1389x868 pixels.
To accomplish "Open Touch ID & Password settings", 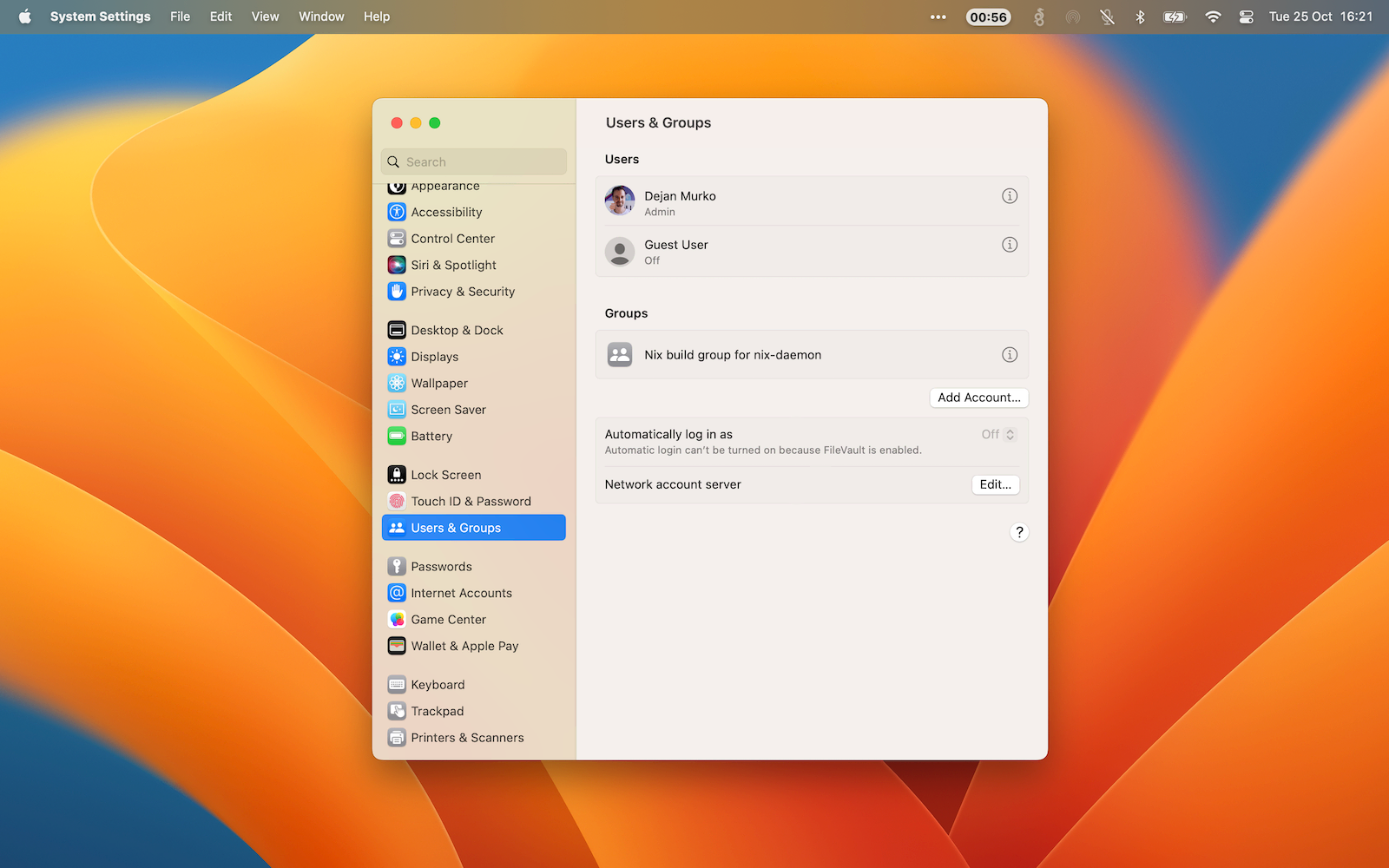I will (471, 502).
